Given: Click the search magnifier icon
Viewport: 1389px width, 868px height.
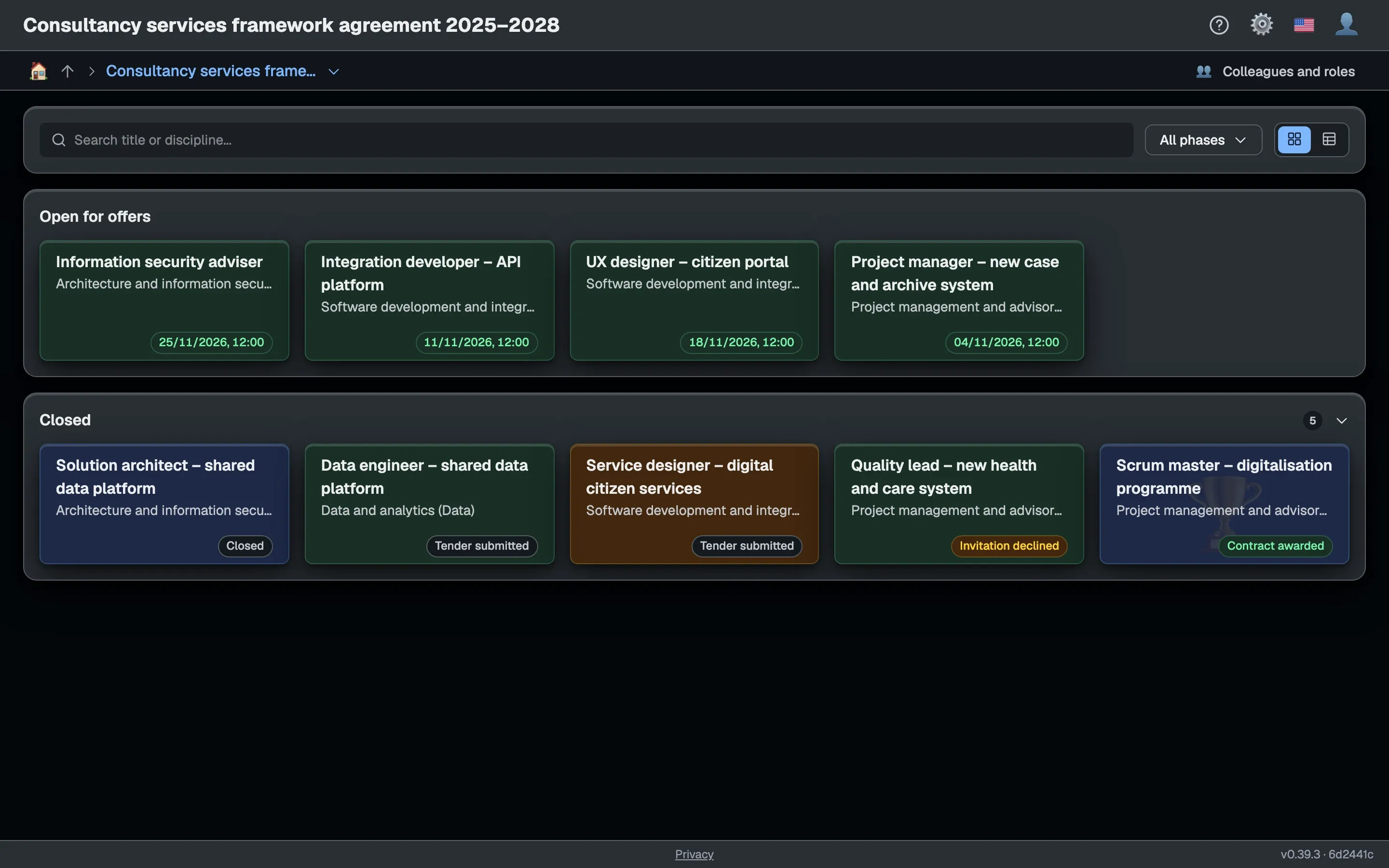Looking at the screenshot, I should click(x=58, y=140).
